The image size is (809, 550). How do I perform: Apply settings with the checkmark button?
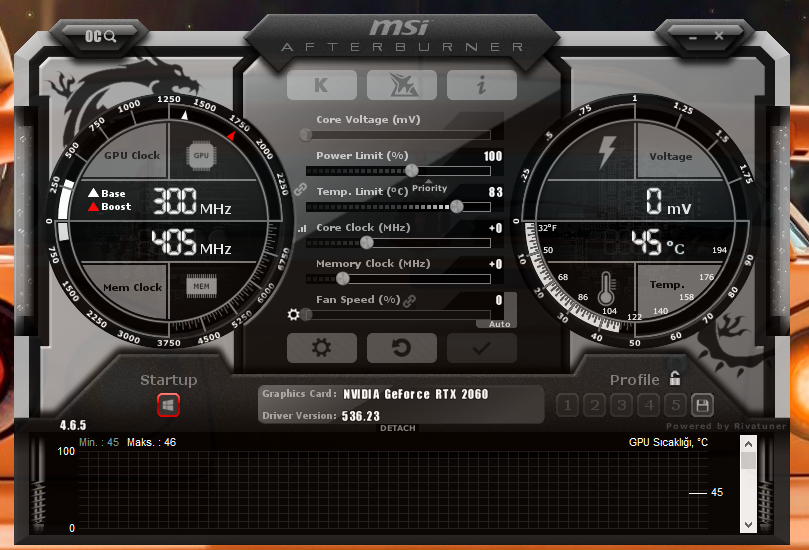481,348
